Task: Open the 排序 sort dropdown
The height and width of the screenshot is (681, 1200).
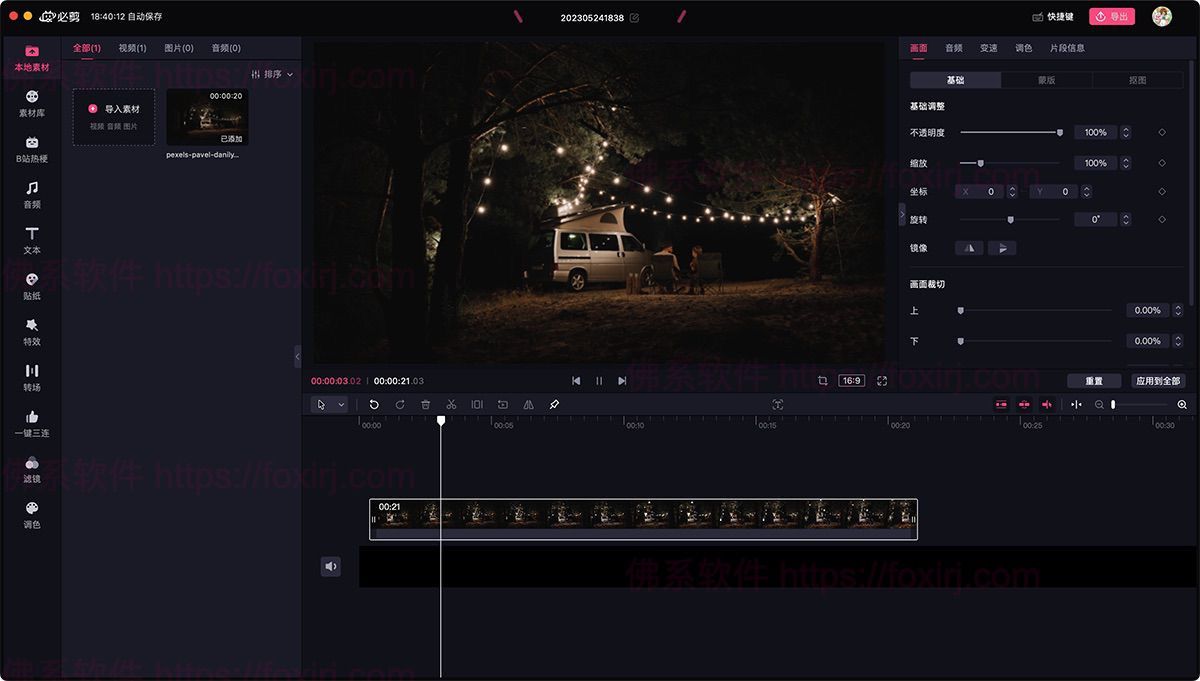Action: (272, 74)
